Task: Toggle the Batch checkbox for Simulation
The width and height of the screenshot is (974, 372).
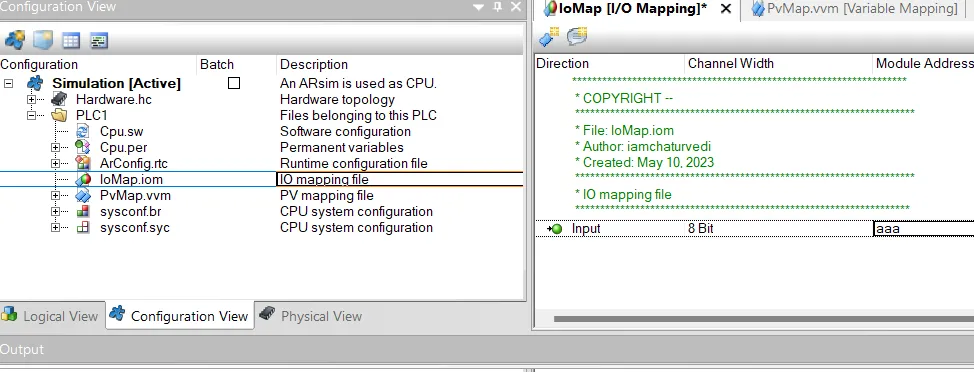Action: [x=234, y=83]
